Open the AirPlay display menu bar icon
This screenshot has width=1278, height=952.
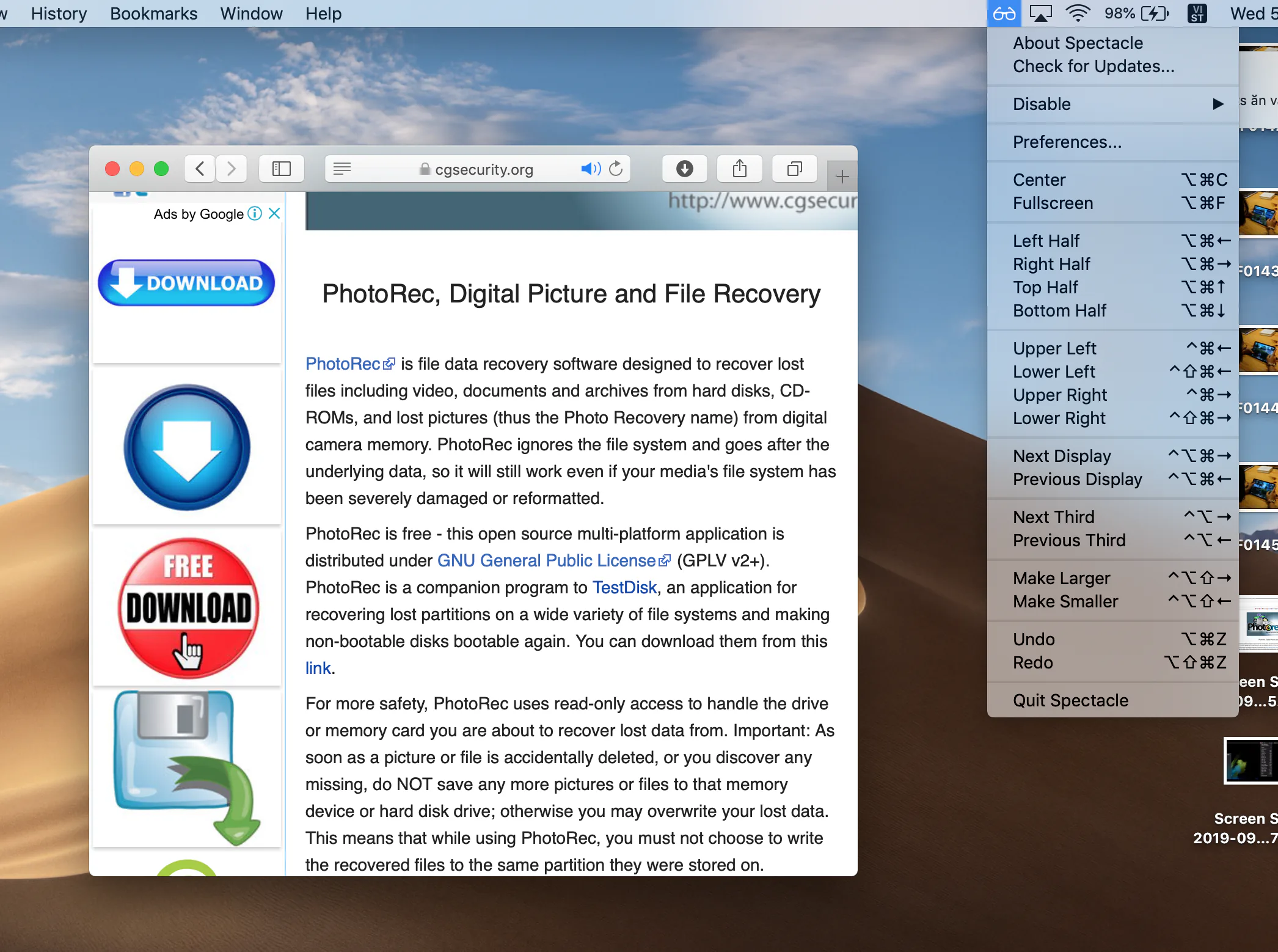pyautogui.click(x=1041, y=13)
